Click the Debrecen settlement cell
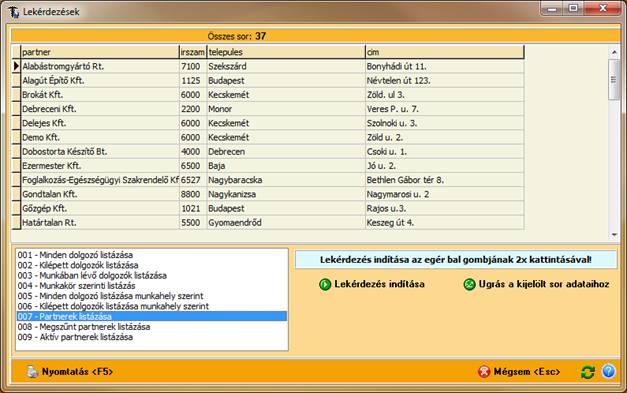 286,152
